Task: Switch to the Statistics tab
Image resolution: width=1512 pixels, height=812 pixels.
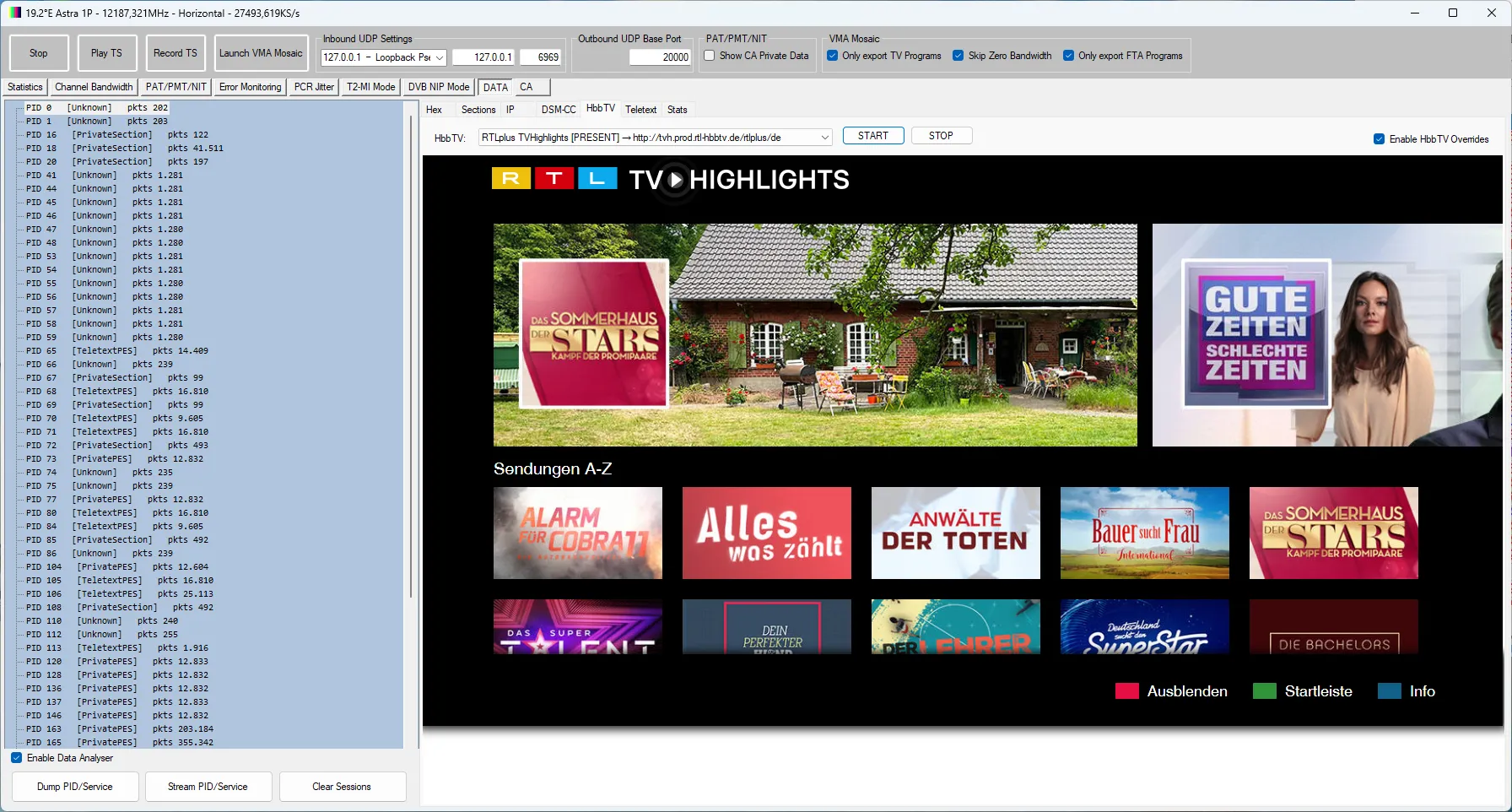Action: tap(25, 87)
